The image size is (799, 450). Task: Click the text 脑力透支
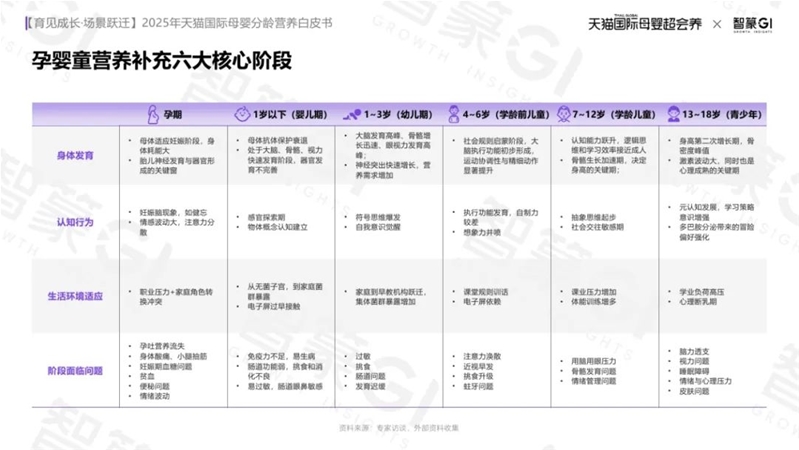pos(694,352)
